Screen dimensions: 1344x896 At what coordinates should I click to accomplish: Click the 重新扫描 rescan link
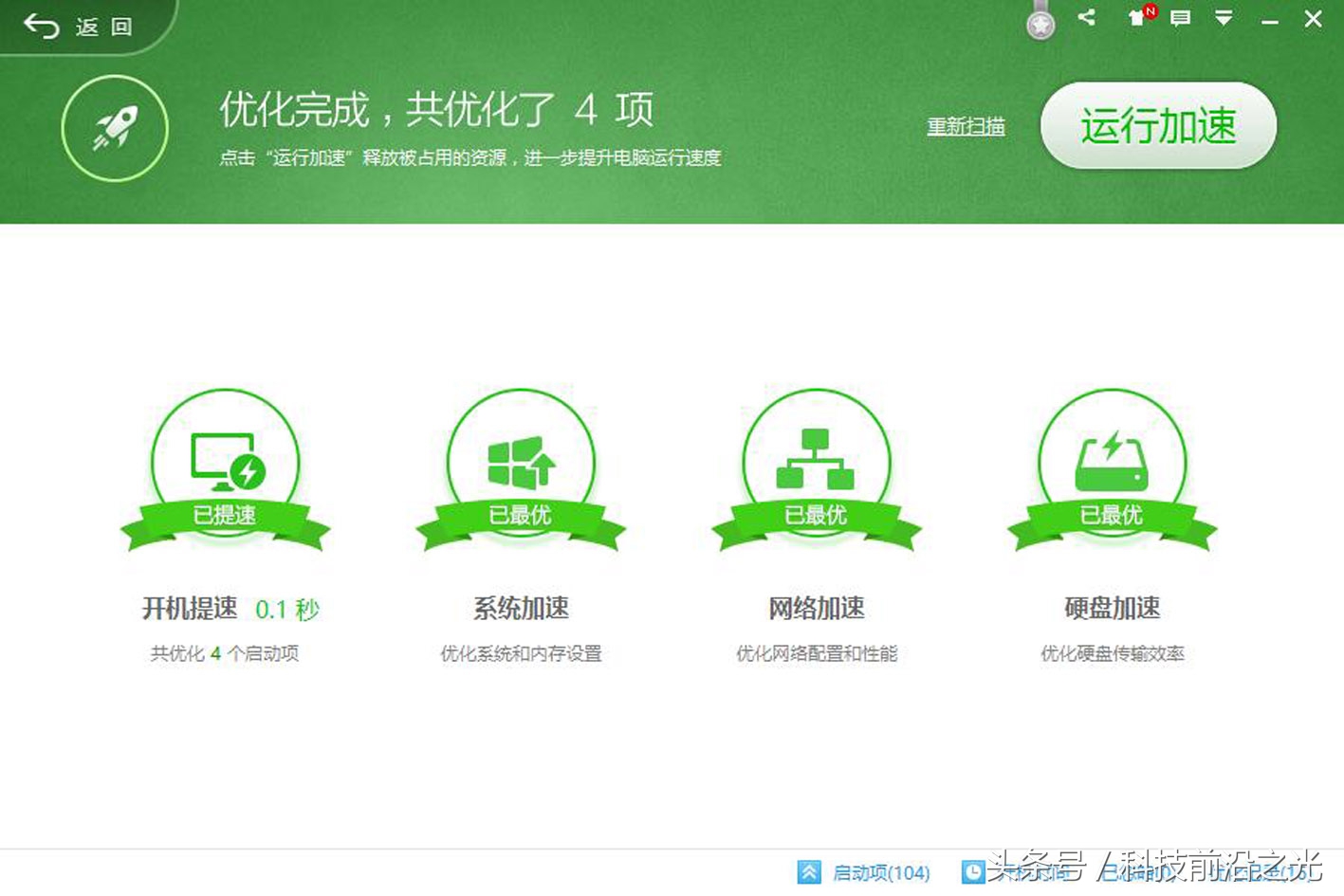click(967, 127)
